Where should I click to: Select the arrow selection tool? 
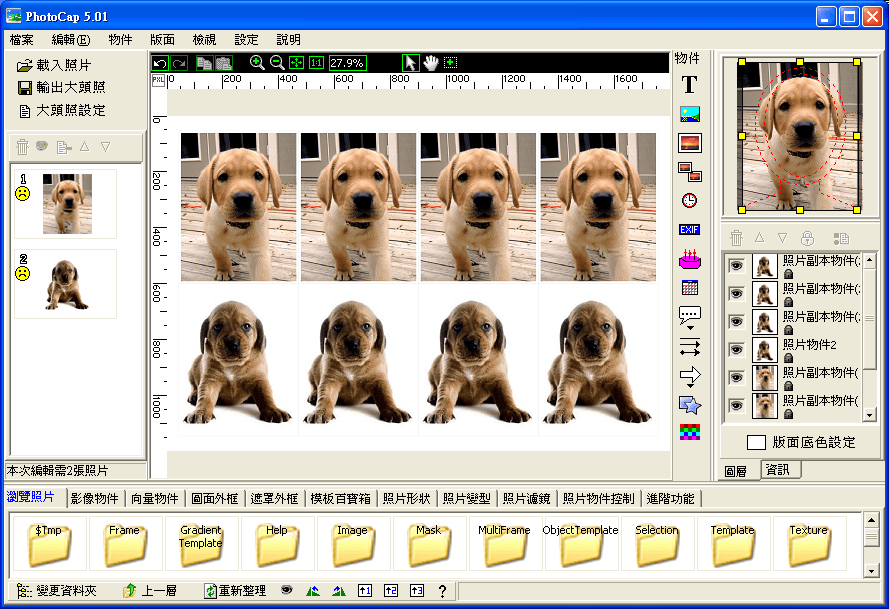click(x=410, y=62)
